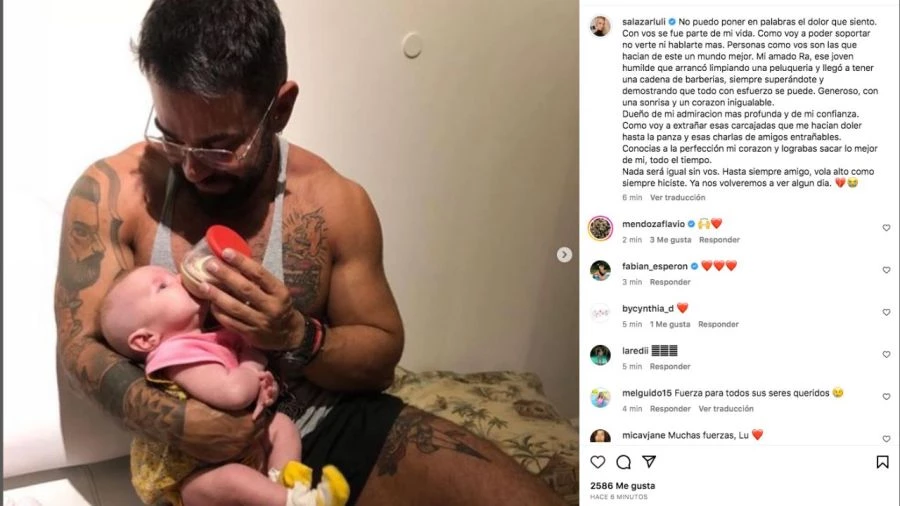The height and width of the screenshot is (506, 900).
Task: Like laredii's comment heart
Action: [x=886, y=355]
